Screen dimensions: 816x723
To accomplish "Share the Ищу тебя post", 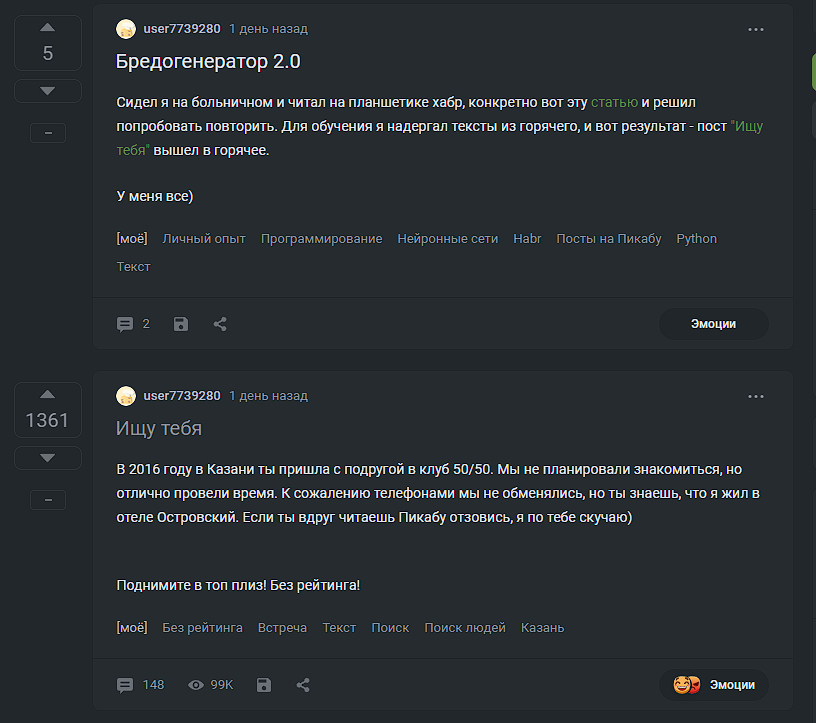I will [x=303, y=685].
